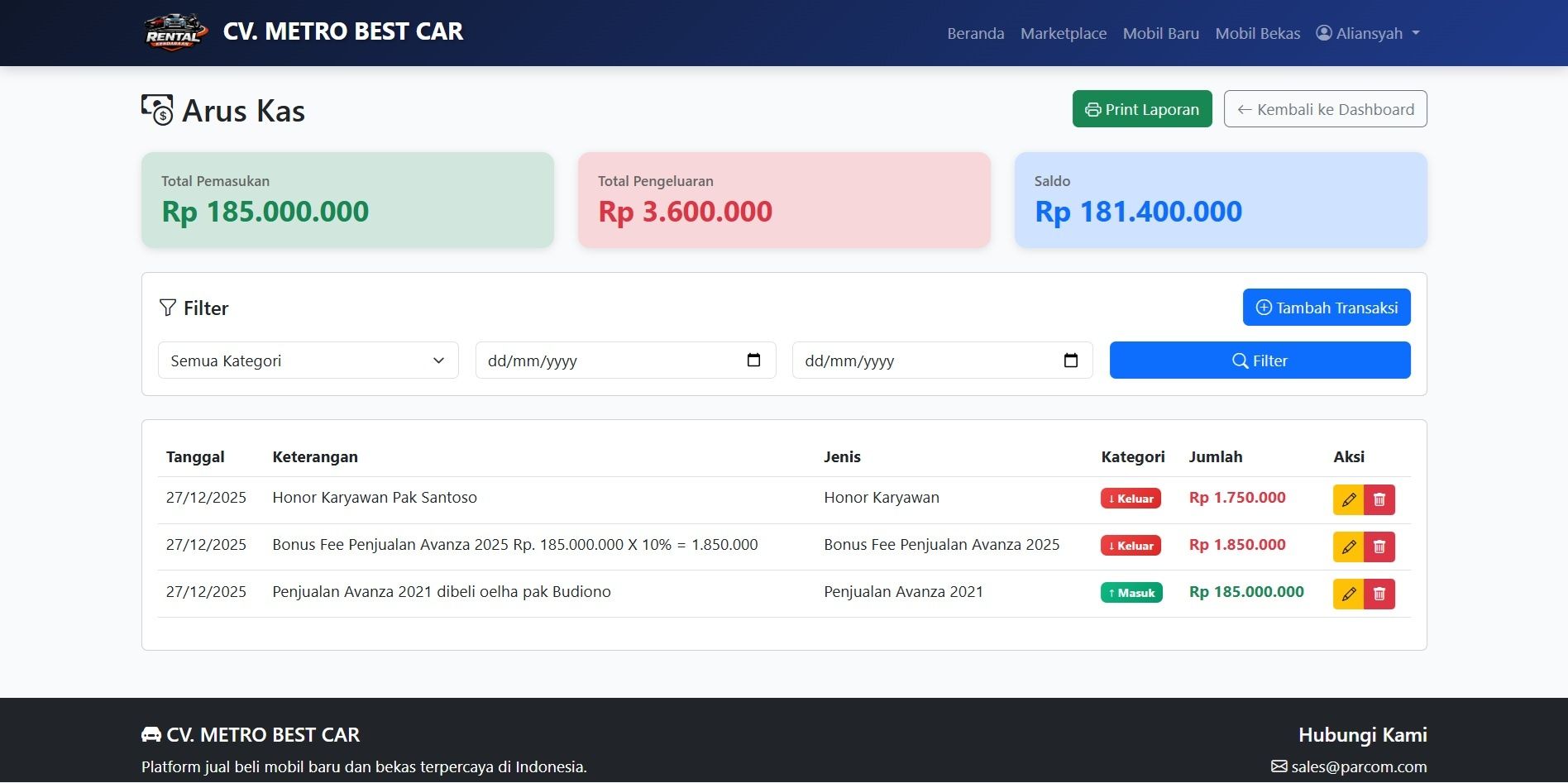
Task: Edit the Penjualan Avanza 2021 transaction
Action: pos(1348,594)
